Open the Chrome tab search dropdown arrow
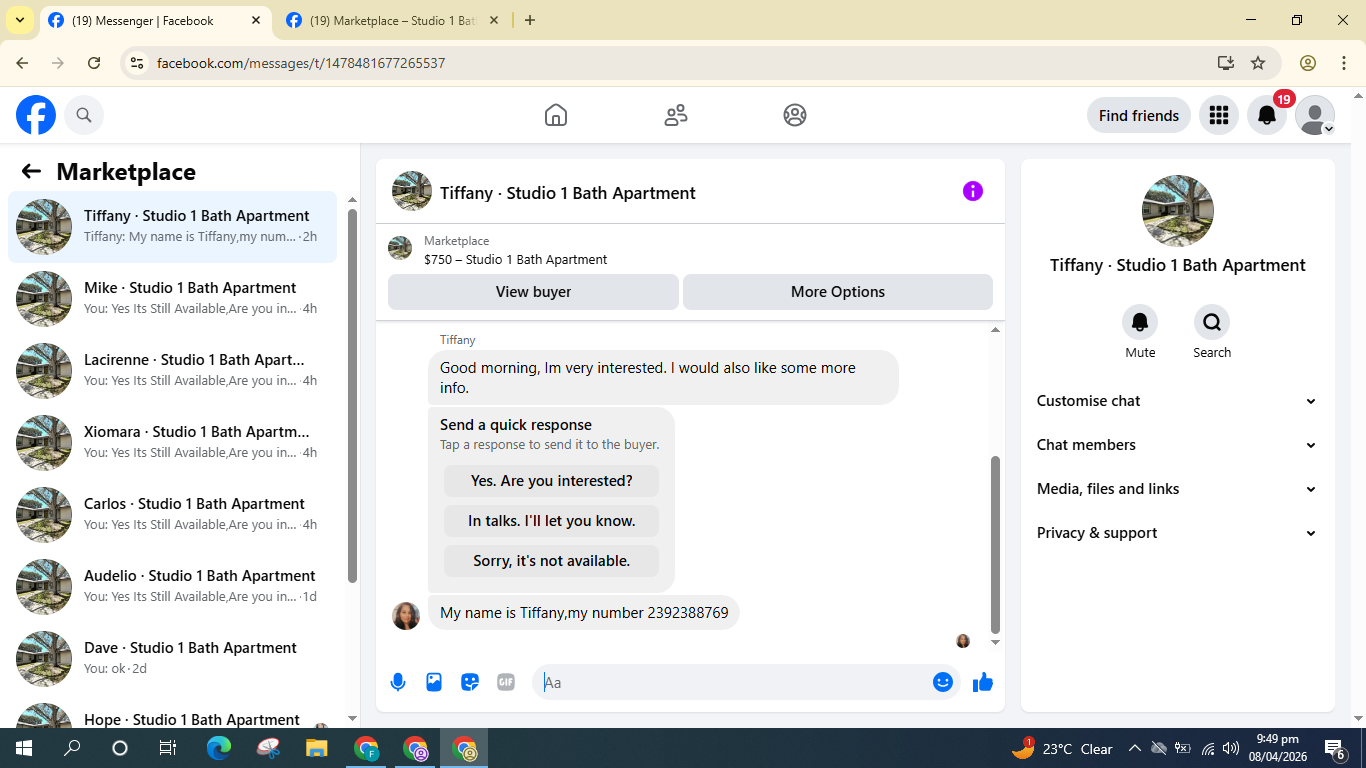 coord(19,20)
